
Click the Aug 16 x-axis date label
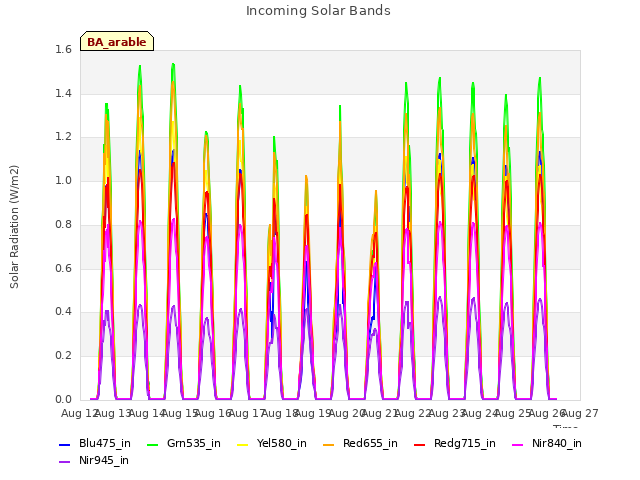[213, 413]
